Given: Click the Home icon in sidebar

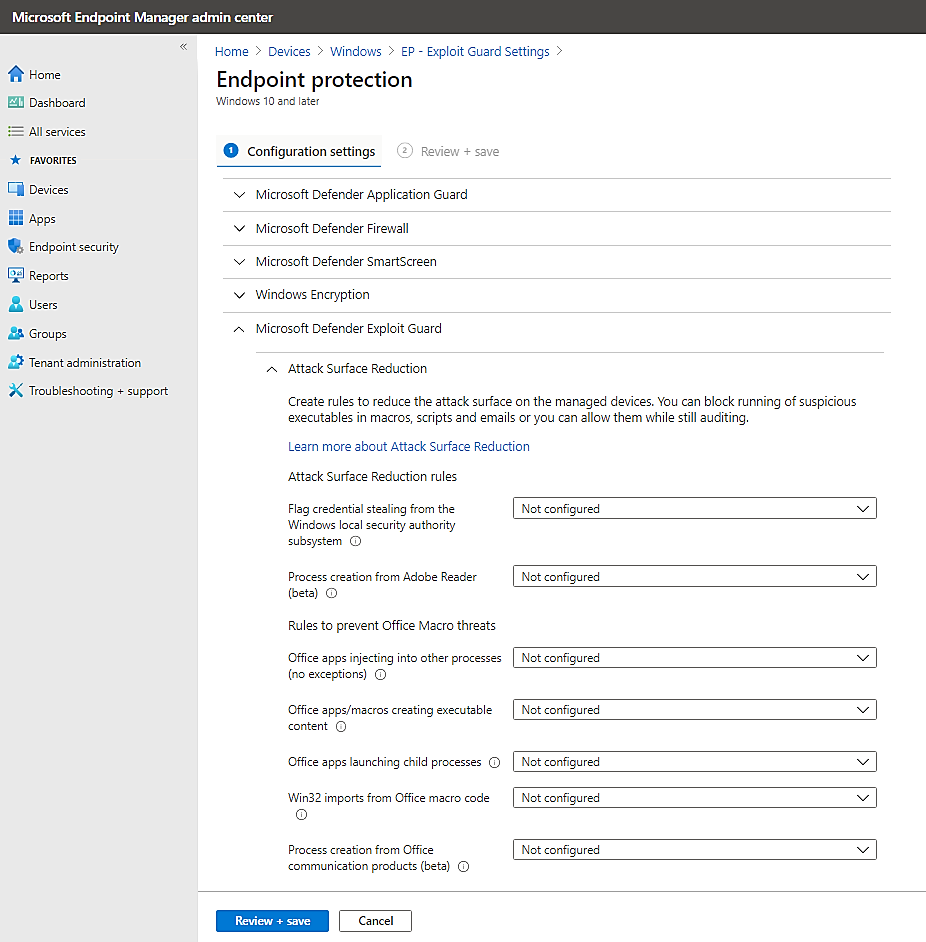Looking at the screenshot, I should coord(15,74).
